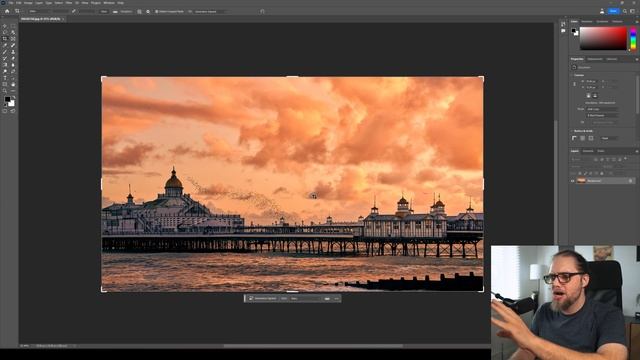Select the History Brush tool

[x=4, y=58]
